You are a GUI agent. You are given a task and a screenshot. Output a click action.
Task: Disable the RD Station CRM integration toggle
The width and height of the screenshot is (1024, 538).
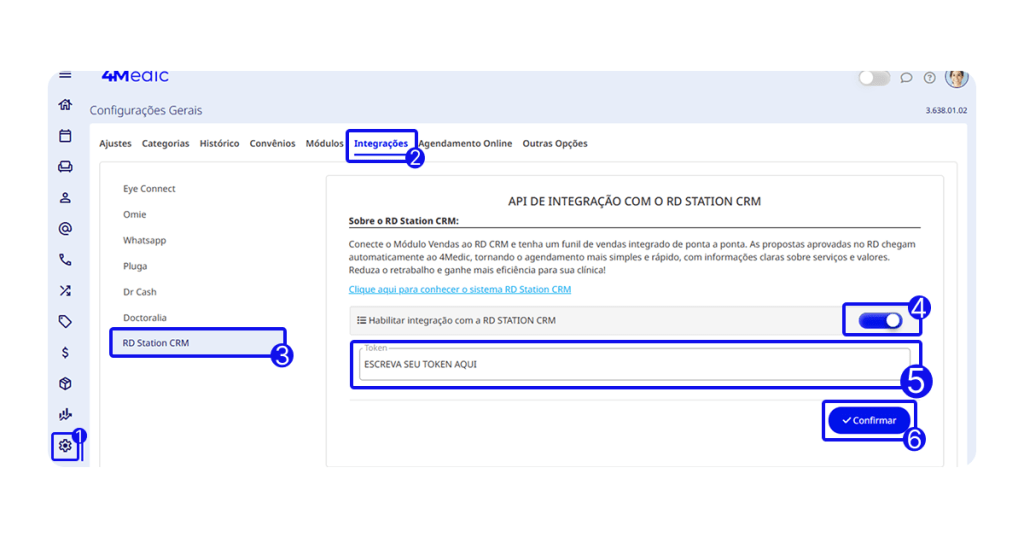click(x=880, y=320)
